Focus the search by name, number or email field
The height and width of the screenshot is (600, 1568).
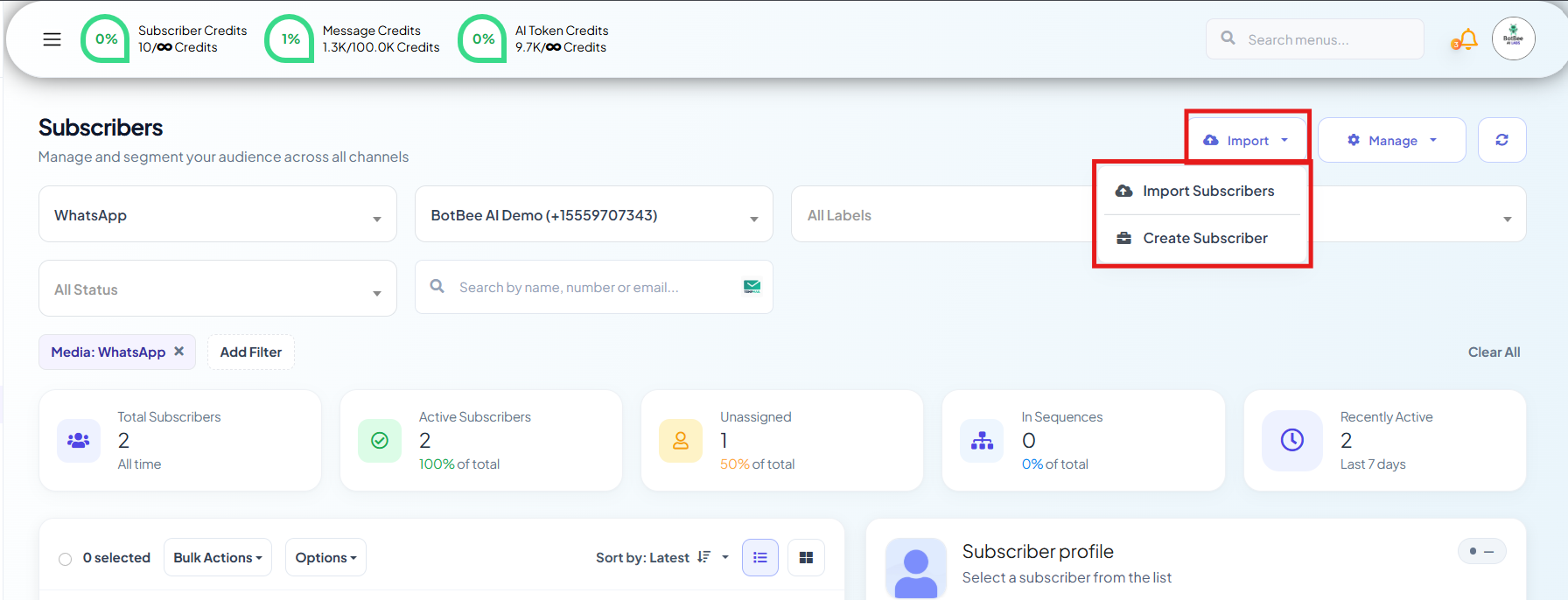[594, 287]
